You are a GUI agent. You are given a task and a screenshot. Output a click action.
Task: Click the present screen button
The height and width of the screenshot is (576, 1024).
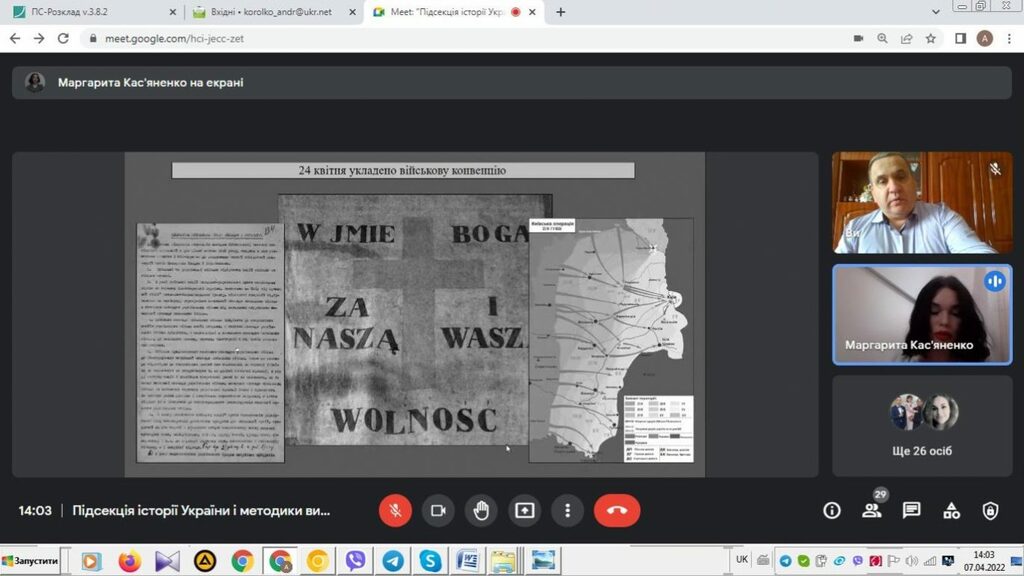tap(524, 510)
